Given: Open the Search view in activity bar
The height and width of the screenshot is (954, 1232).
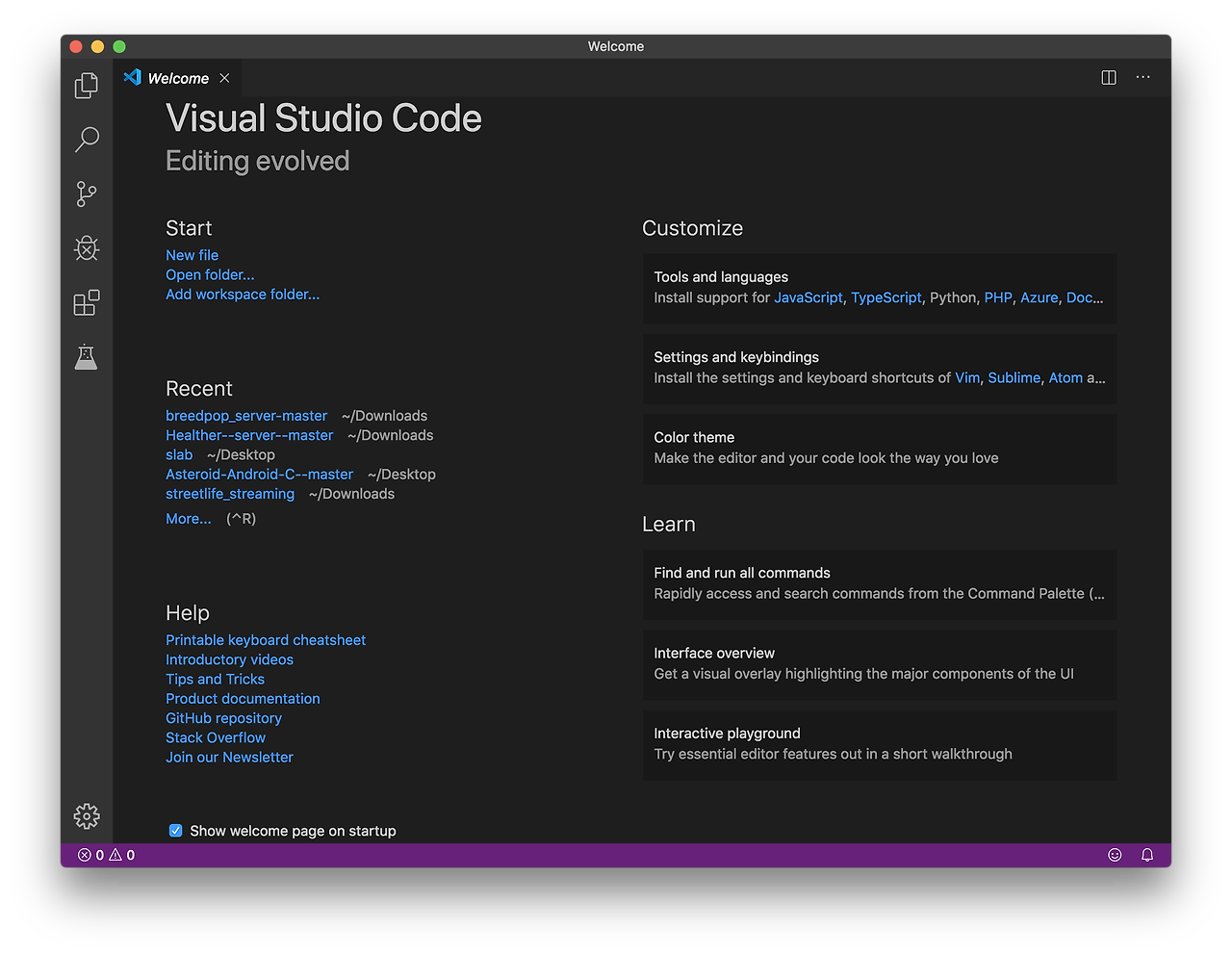Looking at the screenshot, I should tap(87, 140).
